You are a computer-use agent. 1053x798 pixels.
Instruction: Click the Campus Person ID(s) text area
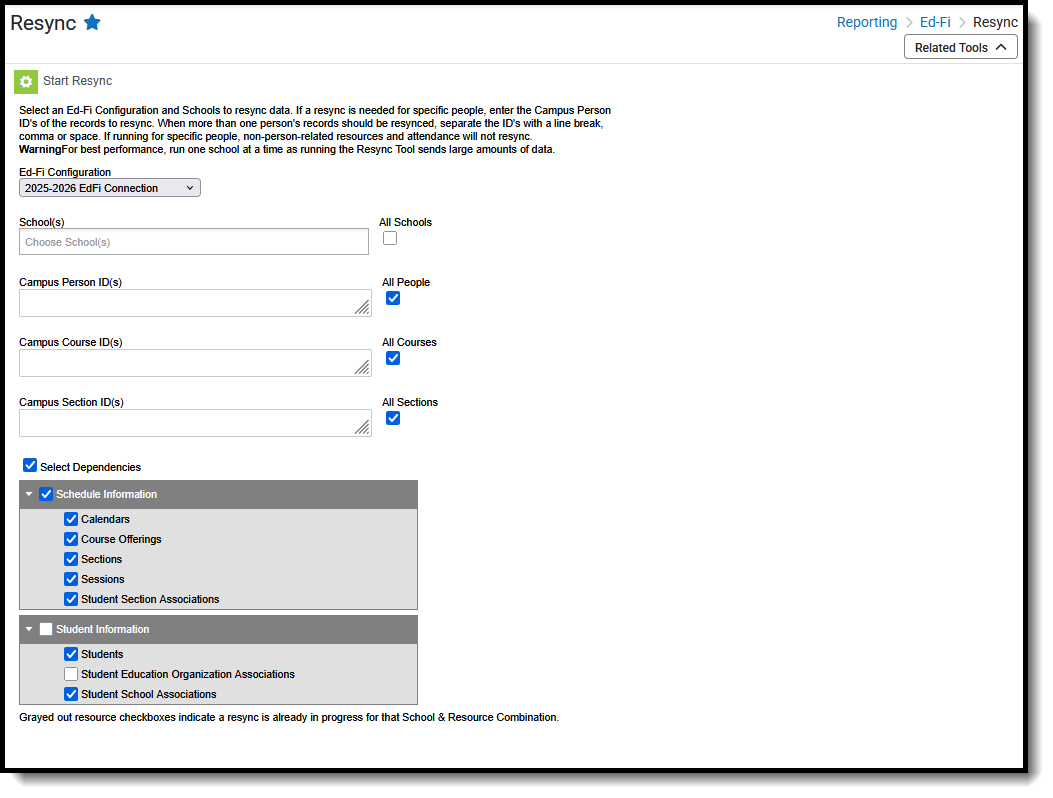195,303
